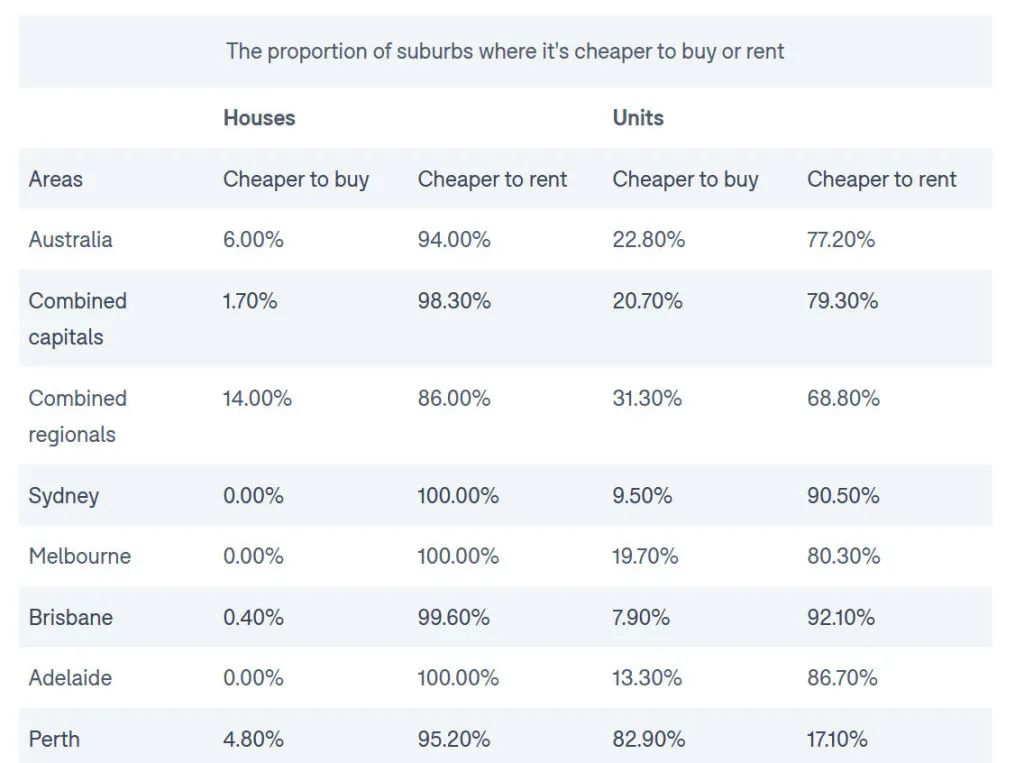Select the Brisbane row label
Screen dimensions: 1024x763
pyautogui.click(x=71, y=617)
